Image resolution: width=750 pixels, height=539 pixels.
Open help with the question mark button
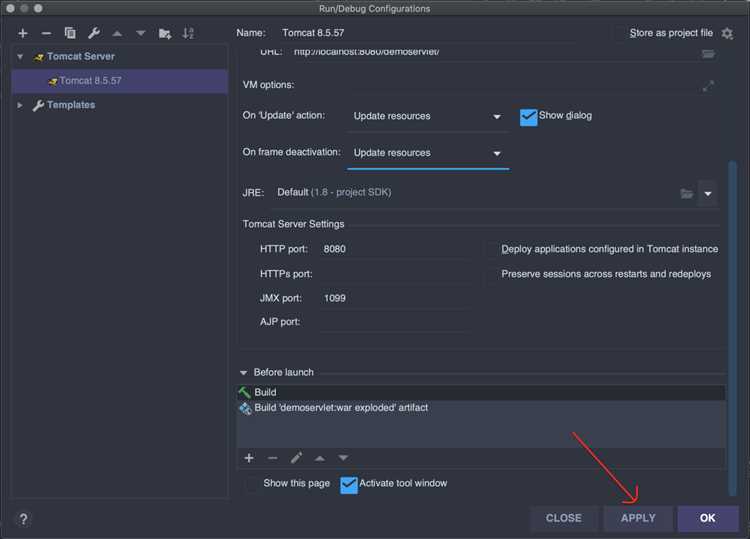pyautogui.click(x=23, y=519)
